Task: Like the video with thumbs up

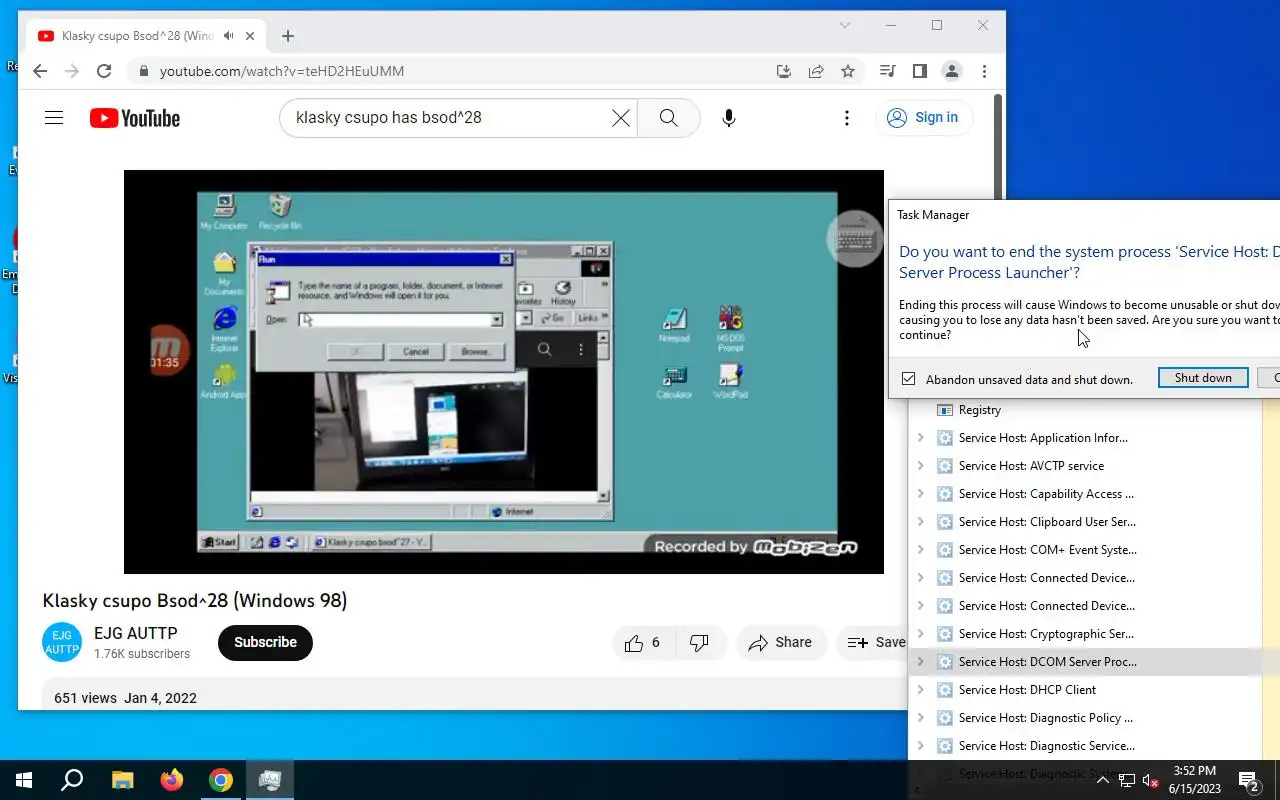Action: tap(643, 643)
